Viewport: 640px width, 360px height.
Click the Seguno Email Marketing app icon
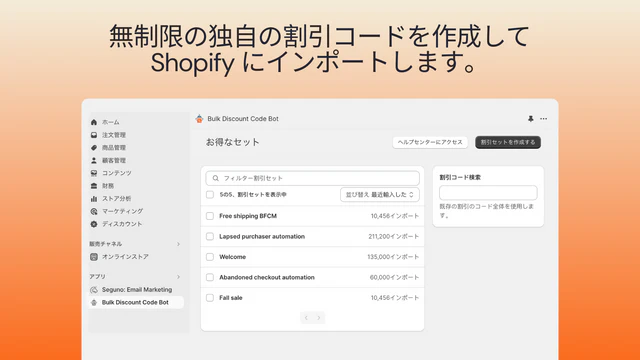click(x=94, y=289)
